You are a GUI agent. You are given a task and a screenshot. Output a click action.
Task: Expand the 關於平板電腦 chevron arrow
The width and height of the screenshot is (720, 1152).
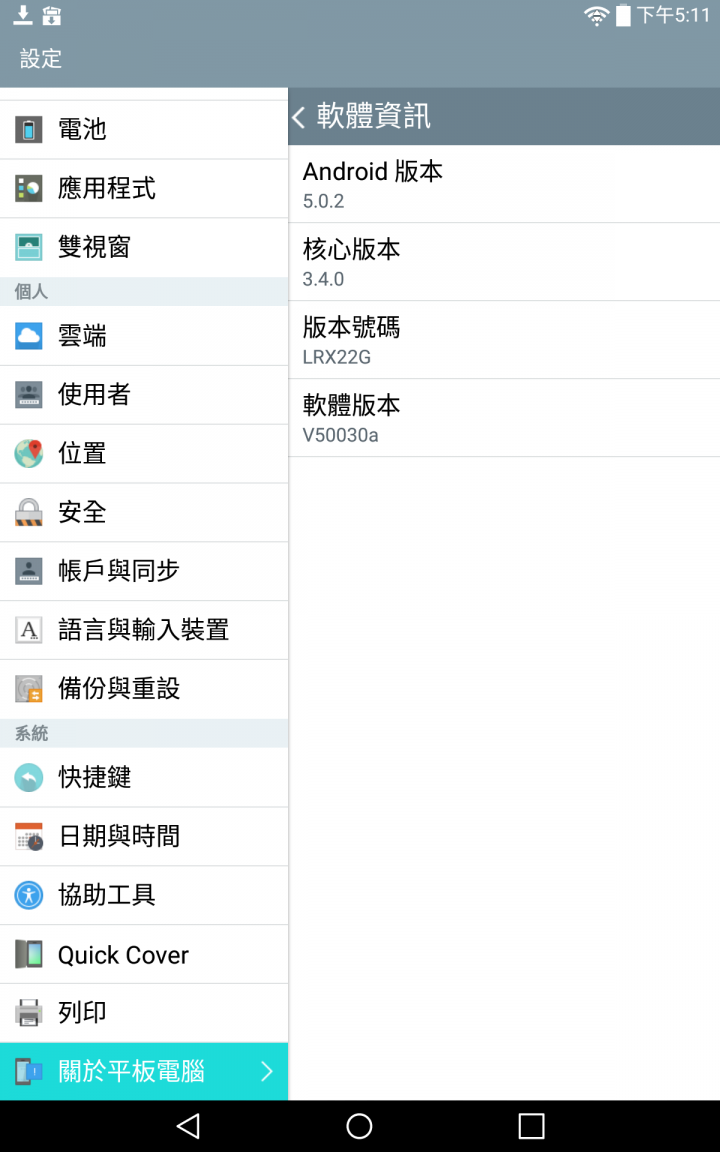click(267, 1071)
